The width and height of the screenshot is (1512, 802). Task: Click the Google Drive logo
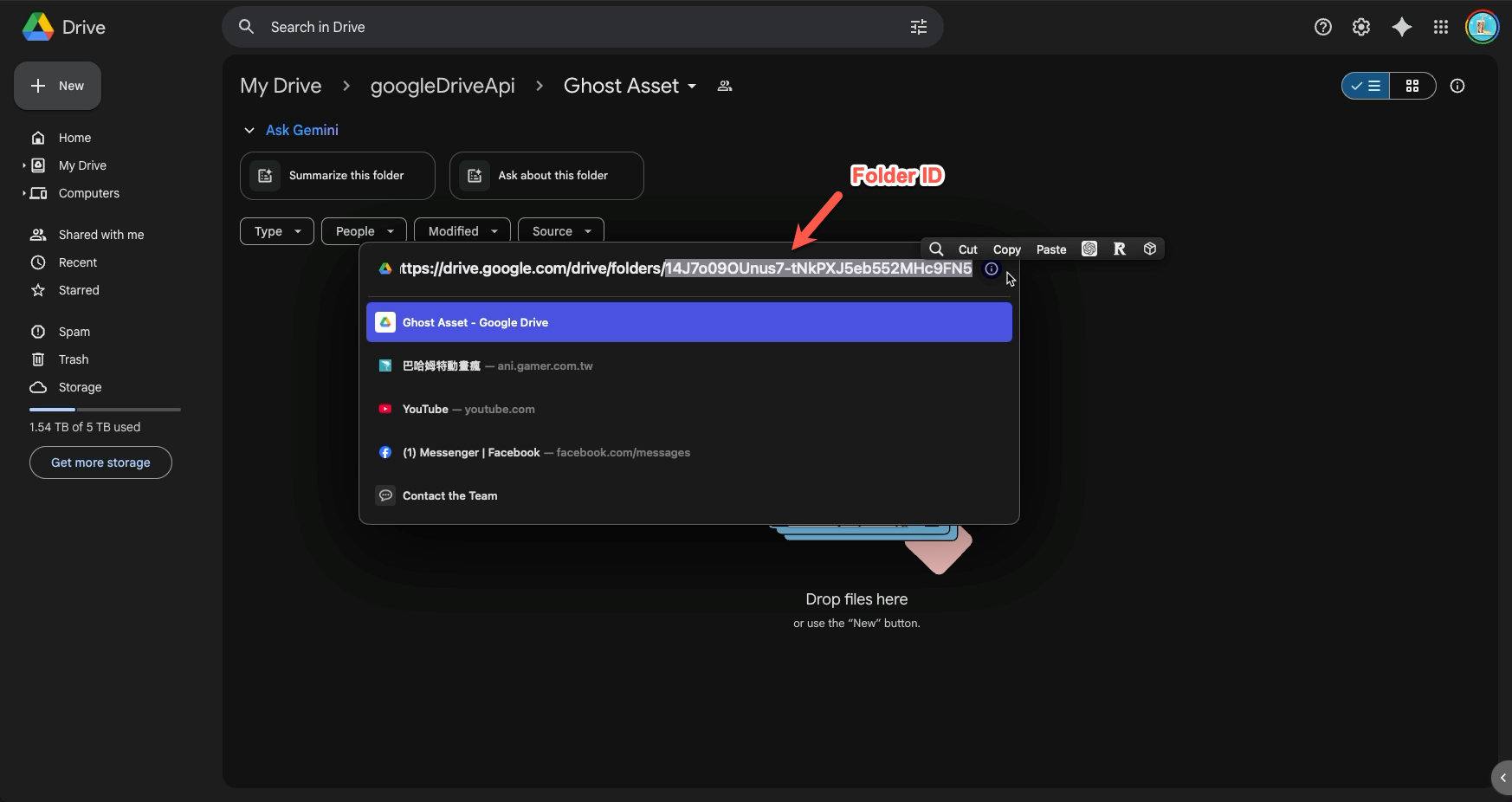pyautogui.click(x=38, y=27)
